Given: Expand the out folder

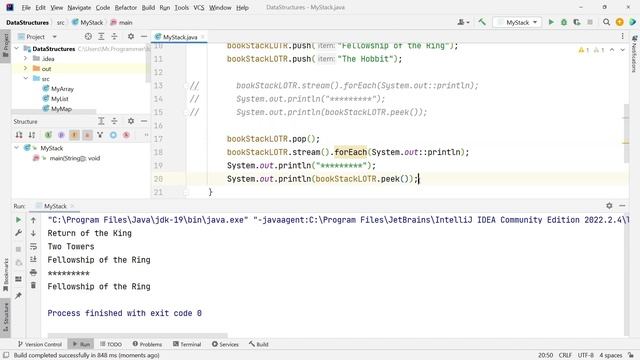Looking at the screenshot, I should tap(25, 69).
